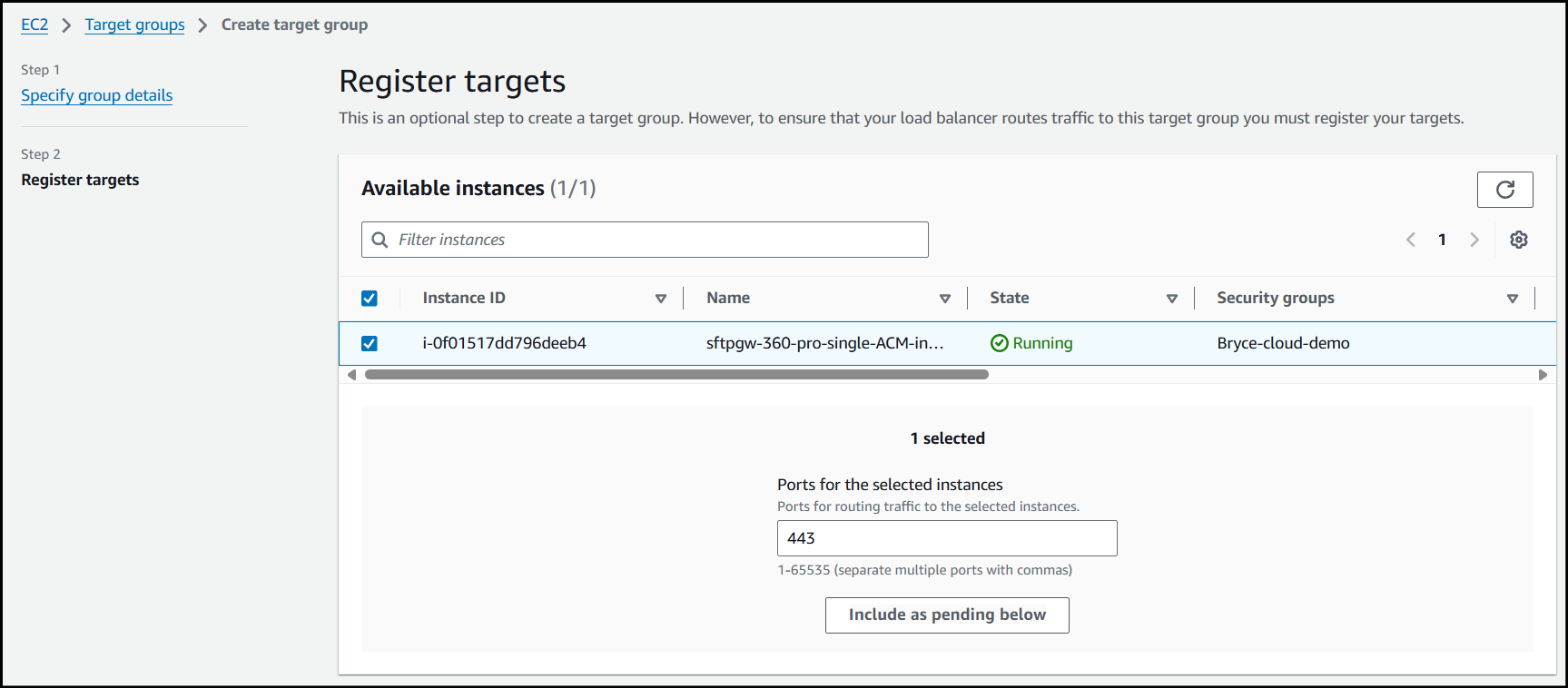Refresh the available instances list
This screenshot has width=1568, height=688.
point(1504,190)
